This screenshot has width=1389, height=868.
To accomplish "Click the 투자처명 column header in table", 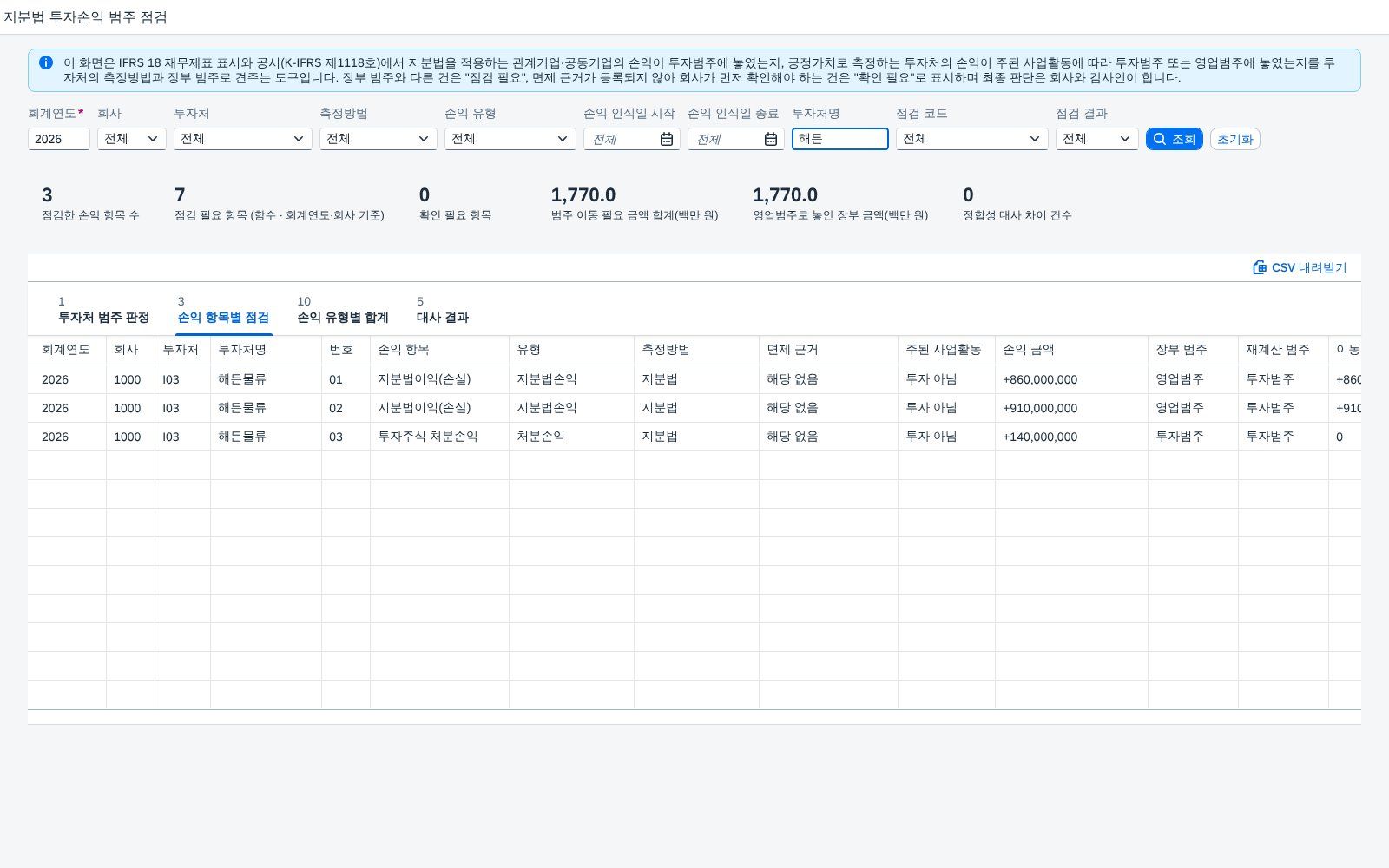I will 266,350.
